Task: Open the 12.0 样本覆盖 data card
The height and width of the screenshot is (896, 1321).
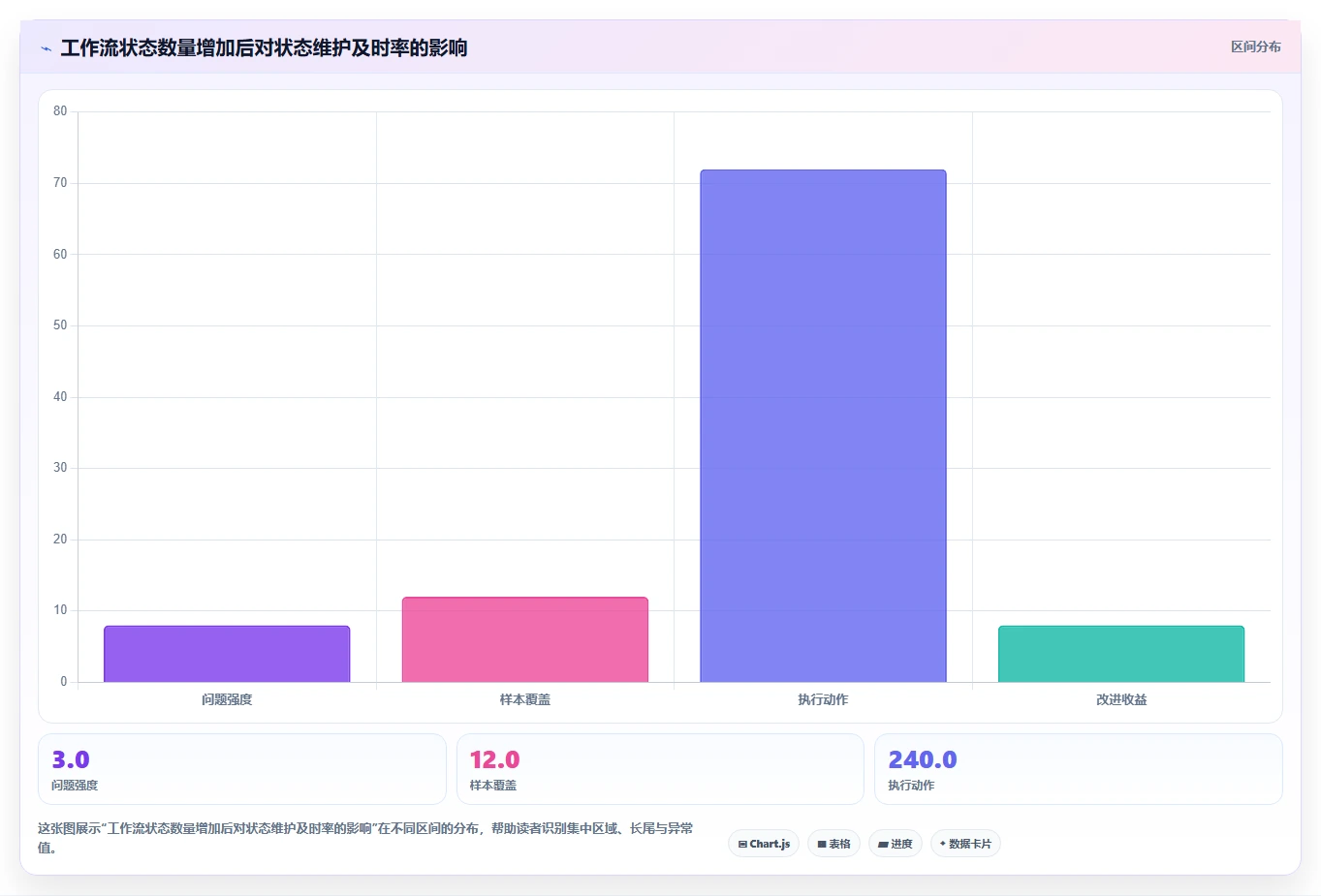Action: 660,769
